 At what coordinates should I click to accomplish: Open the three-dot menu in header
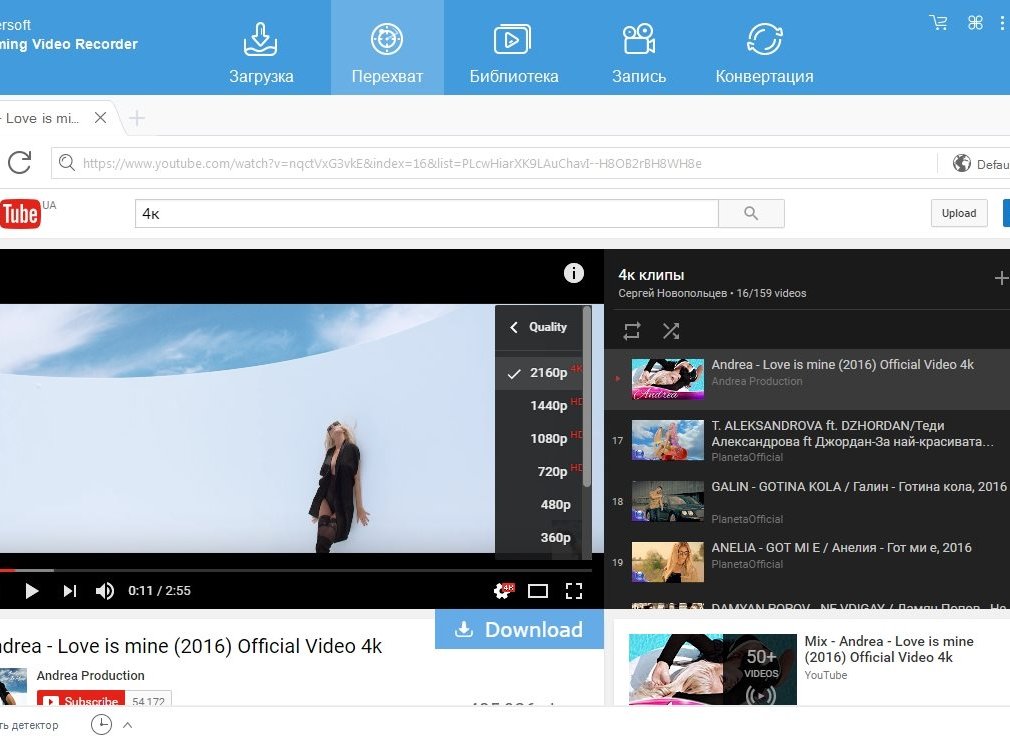coord(1002,23)
